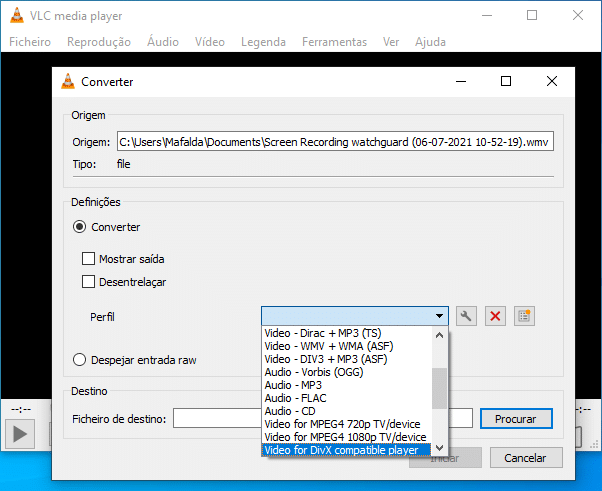Enable the Mostrar saída checkbox

pos(88,259)
